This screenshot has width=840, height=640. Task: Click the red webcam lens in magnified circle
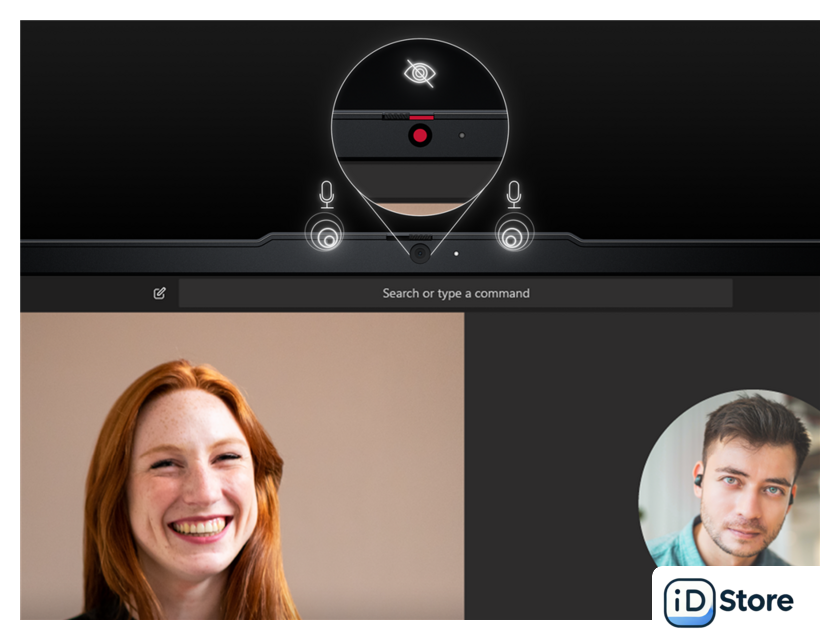(x=420, y=135)
